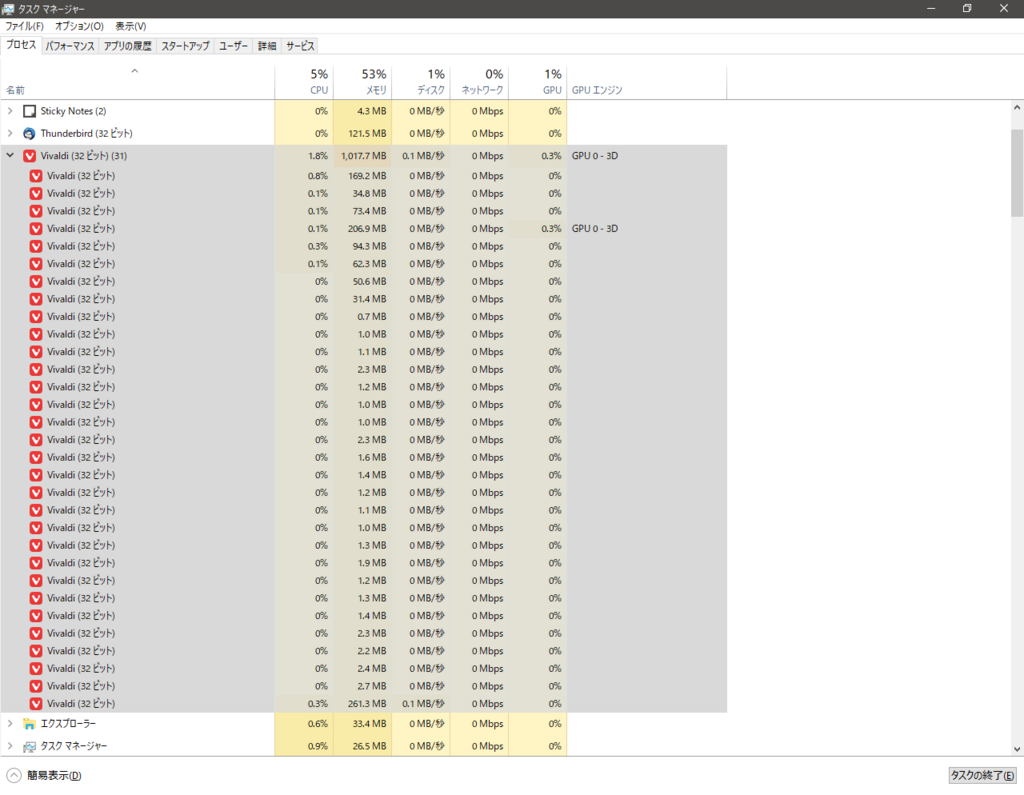Image resolution: width=1024 pixels, height=795 pixels.
Task: Switch to the ユーザー tab
Action: pyautogui.click(x=233, y=46)
